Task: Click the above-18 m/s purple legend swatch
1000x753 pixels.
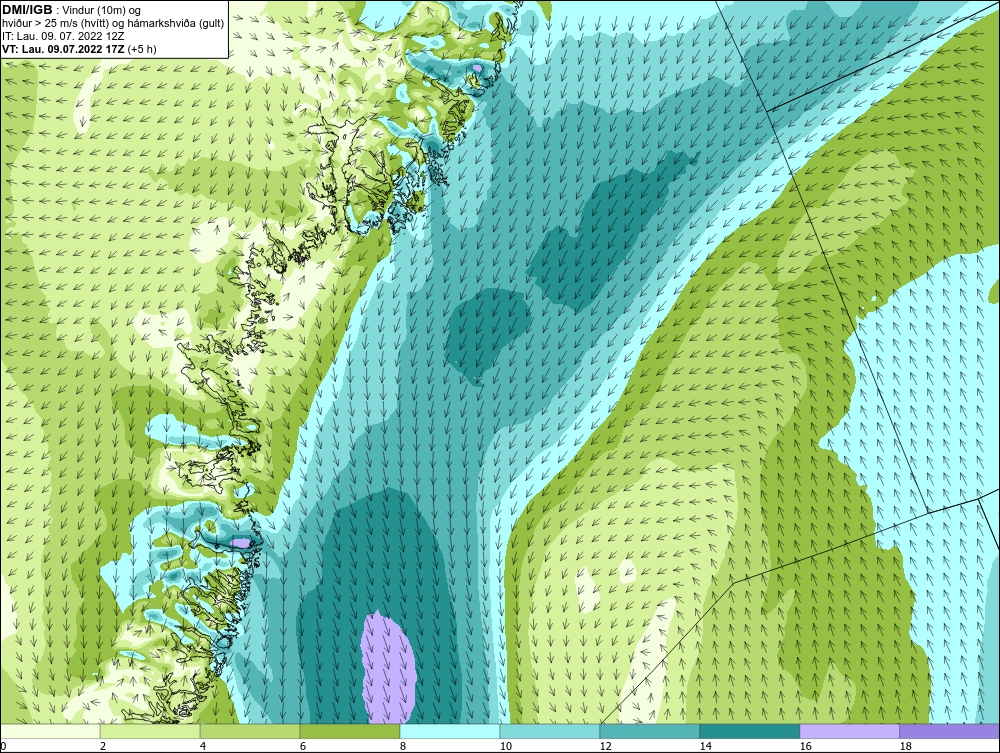Action: pyautogui.click(x=950, y=731)
